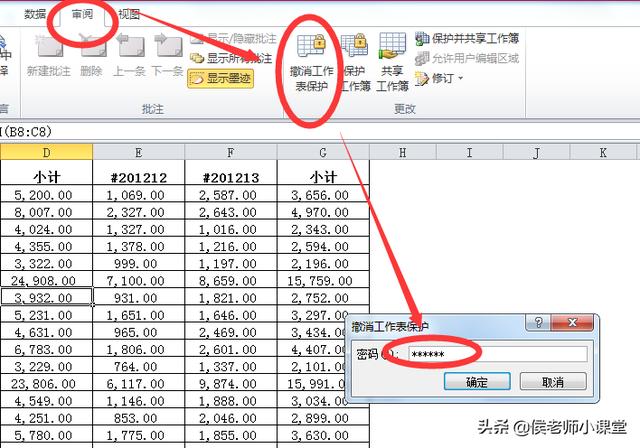
Task: Select column F header
Action: [x=231, y=153]
